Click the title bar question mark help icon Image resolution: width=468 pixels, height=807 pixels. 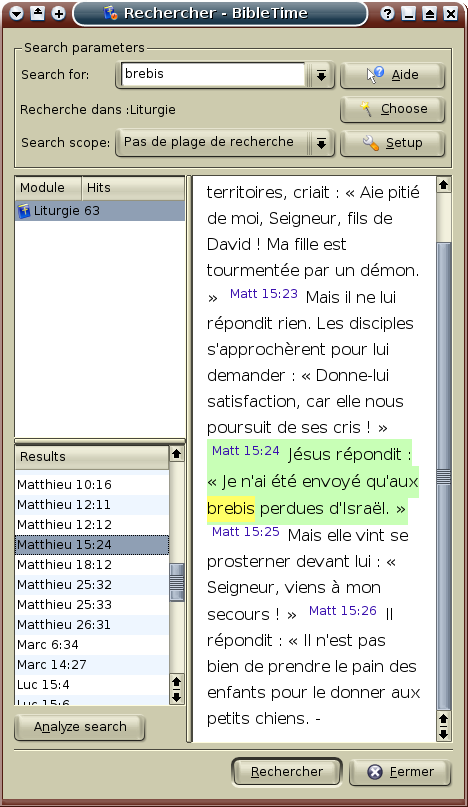[x=388, y=13]
